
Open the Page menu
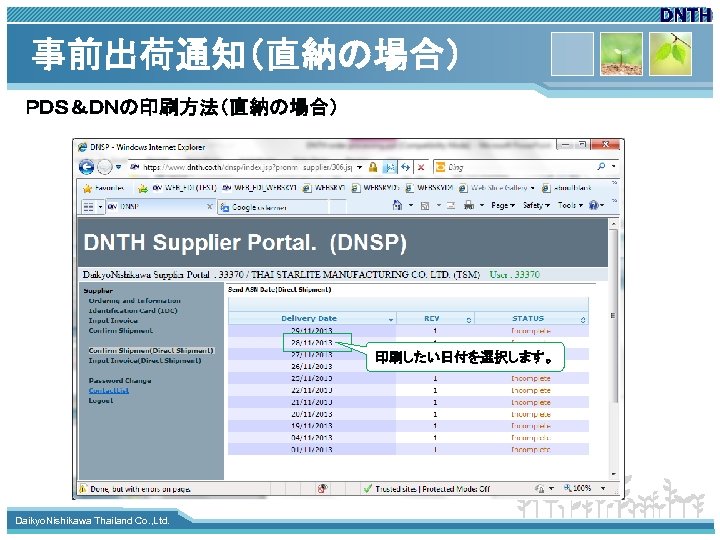(503, 205)
